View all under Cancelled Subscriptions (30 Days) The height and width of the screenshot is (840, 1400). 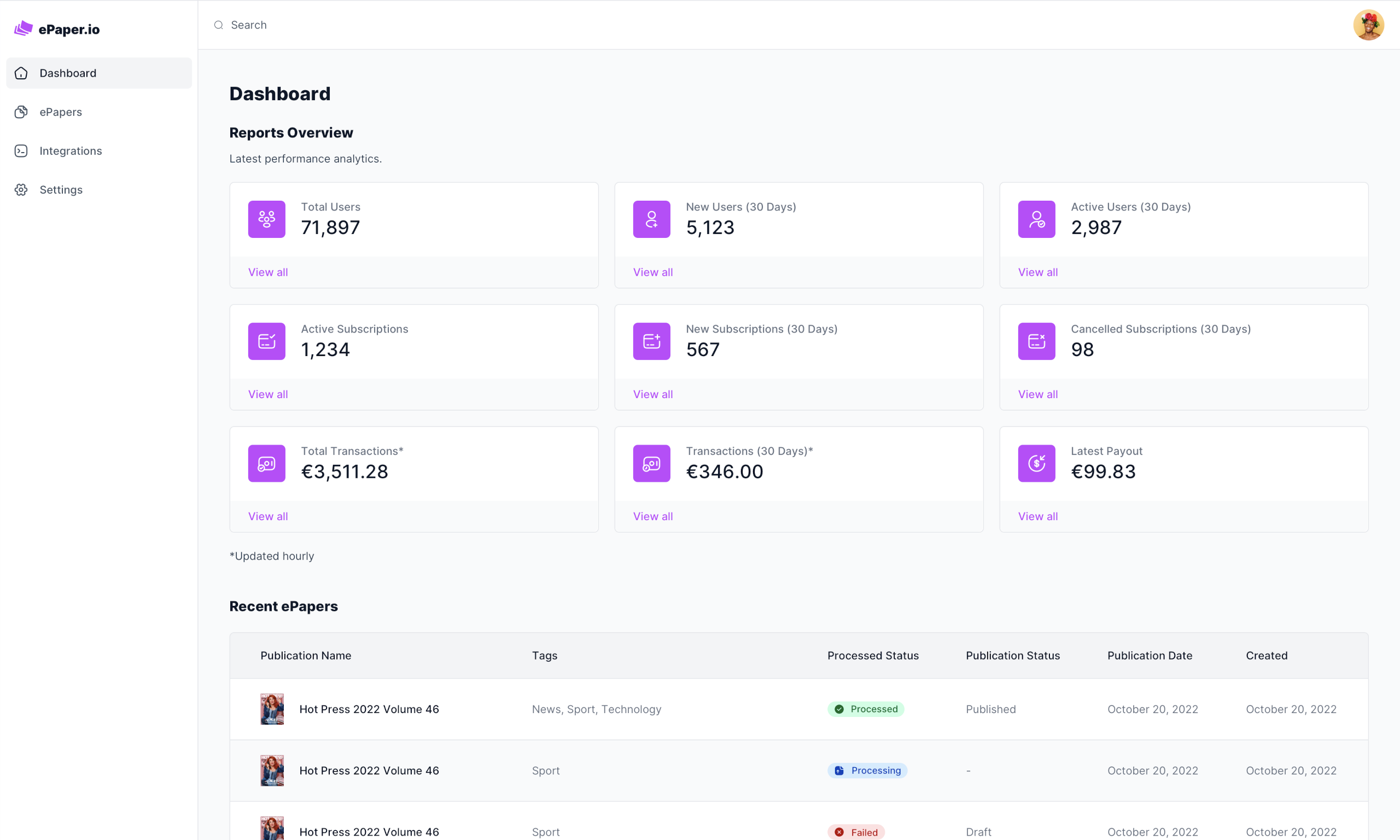(1037, 394)
